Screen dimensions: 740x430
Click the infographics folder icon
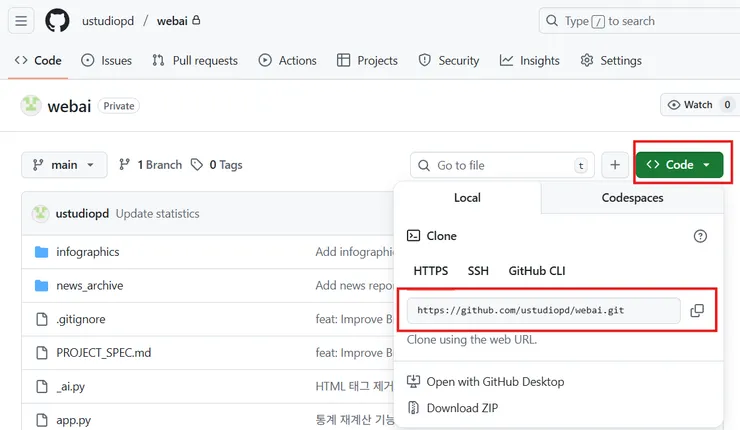pyautogui.click(x=42, y=252)
